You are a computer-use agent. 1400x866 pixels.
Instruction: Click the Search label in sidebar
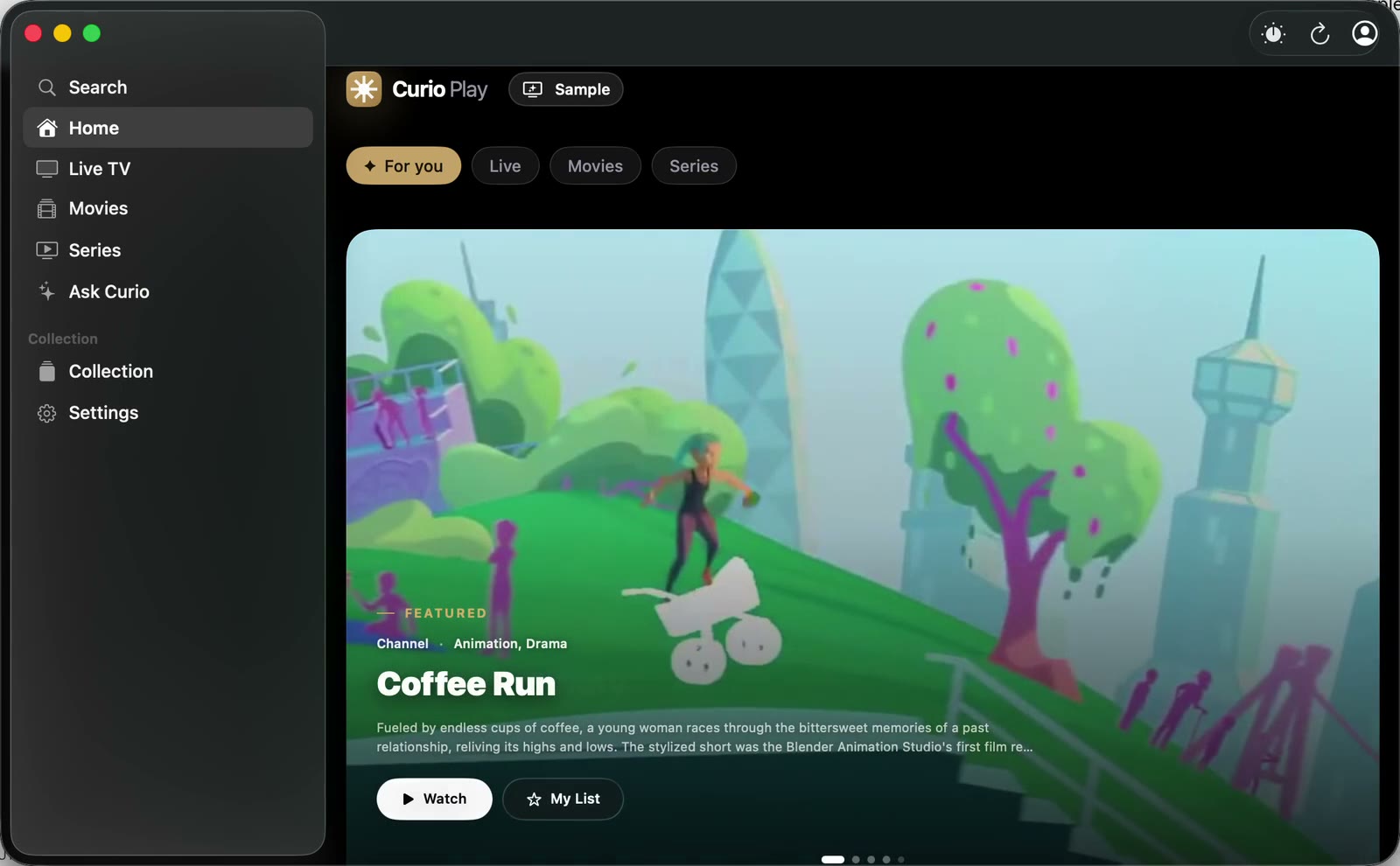98,87
